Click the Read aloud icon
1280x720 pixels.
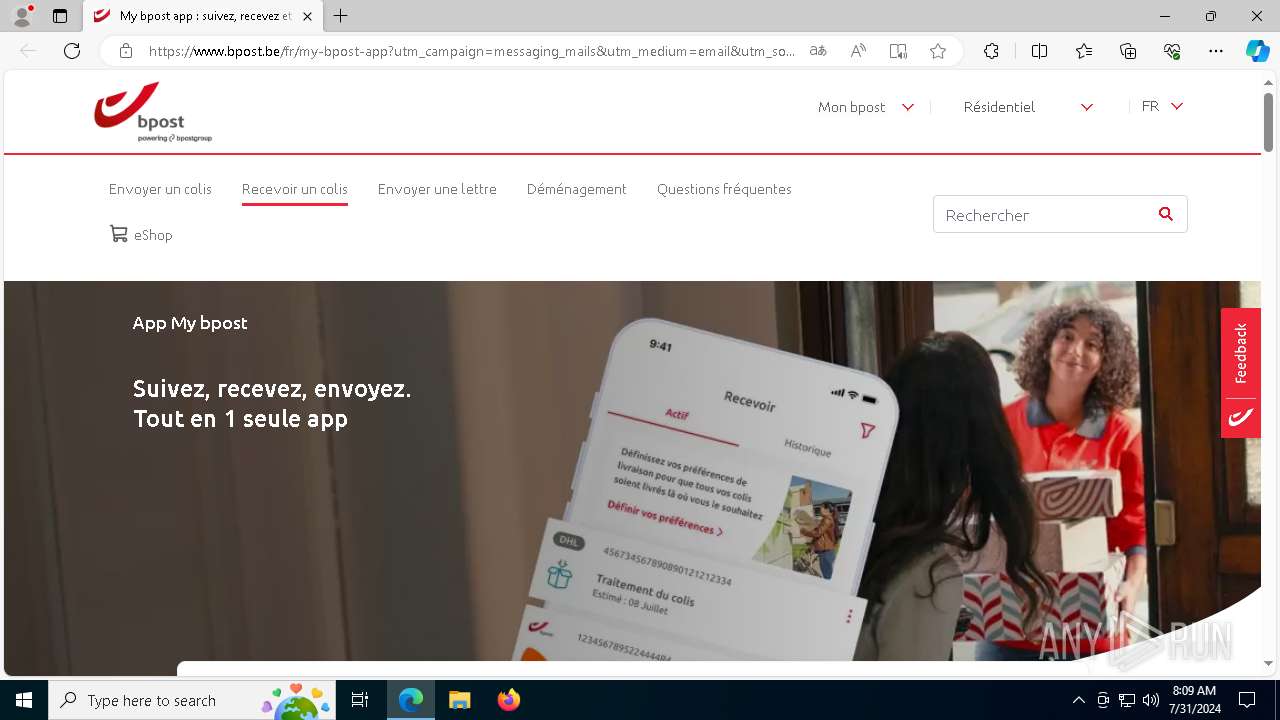click(858, 51)
